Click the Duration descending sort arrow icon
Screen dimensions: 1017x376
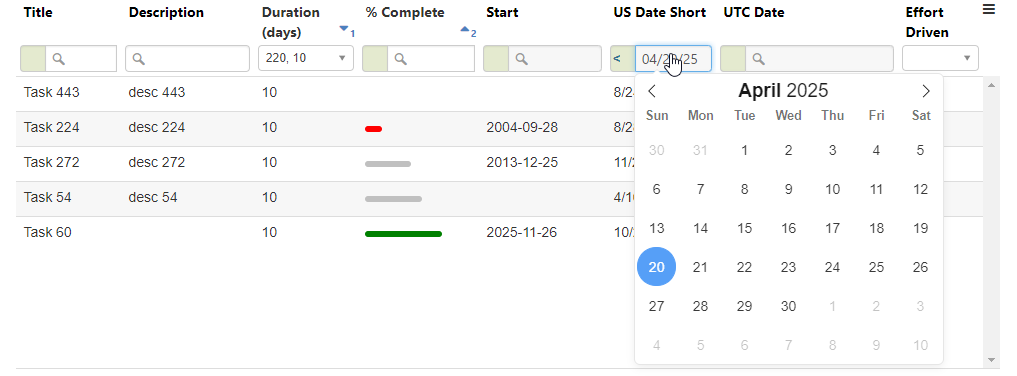coord(343,29)
